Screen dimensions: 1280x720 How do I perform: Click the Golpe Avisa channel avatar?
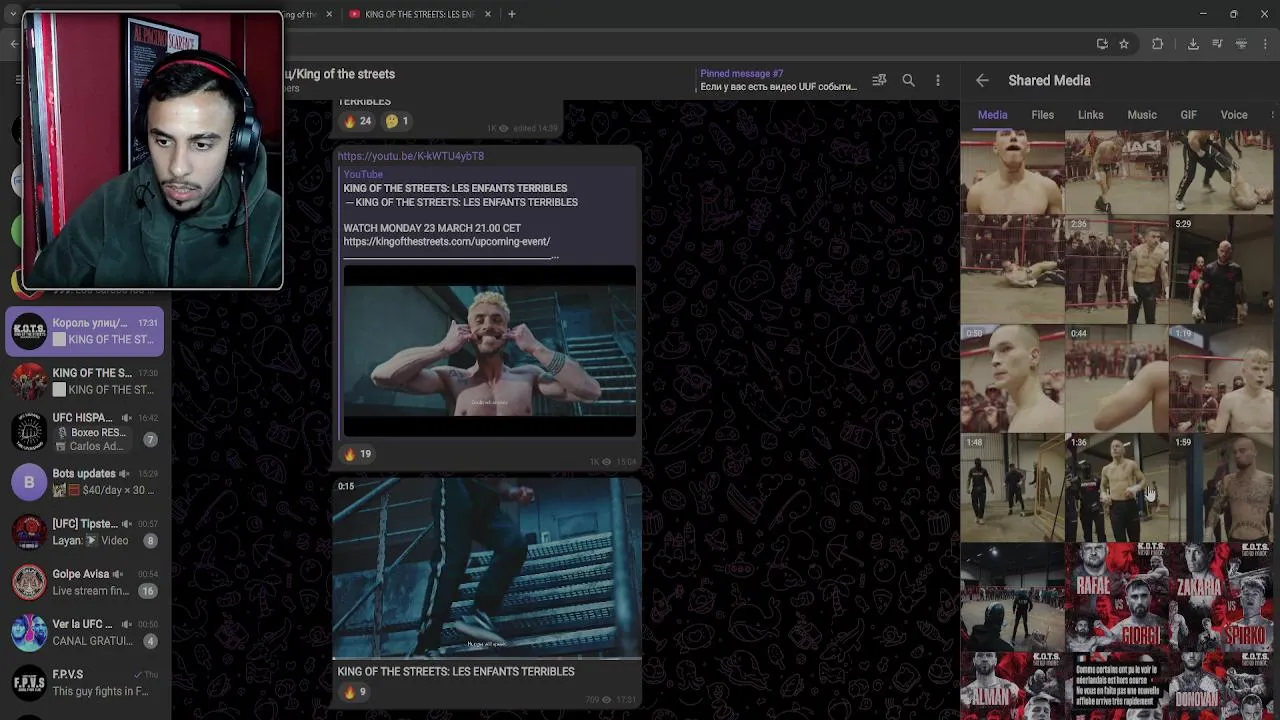coord(29,582)
